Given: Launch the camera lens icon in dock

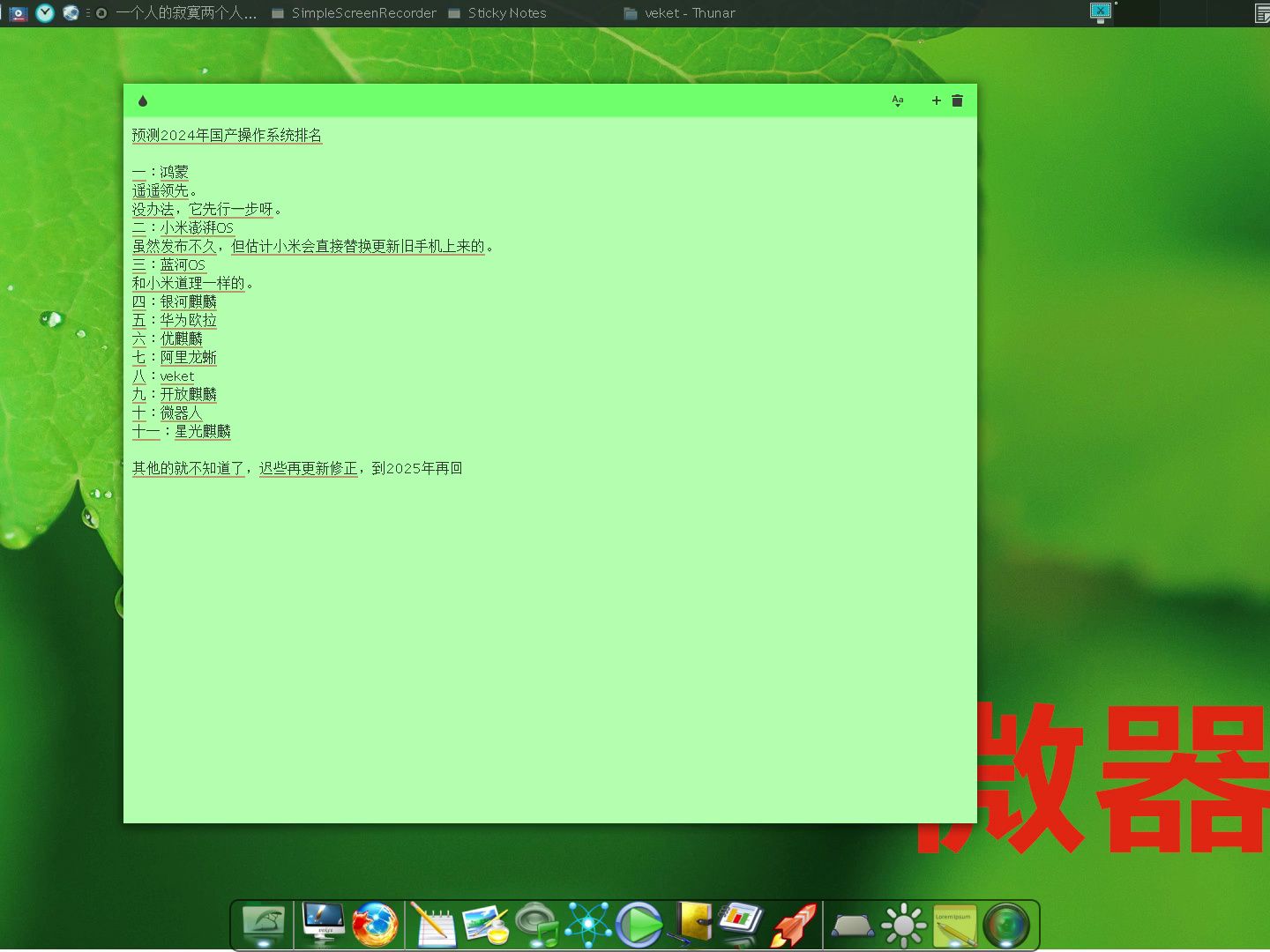Looking at the screenshot, I should (1006, 926).
